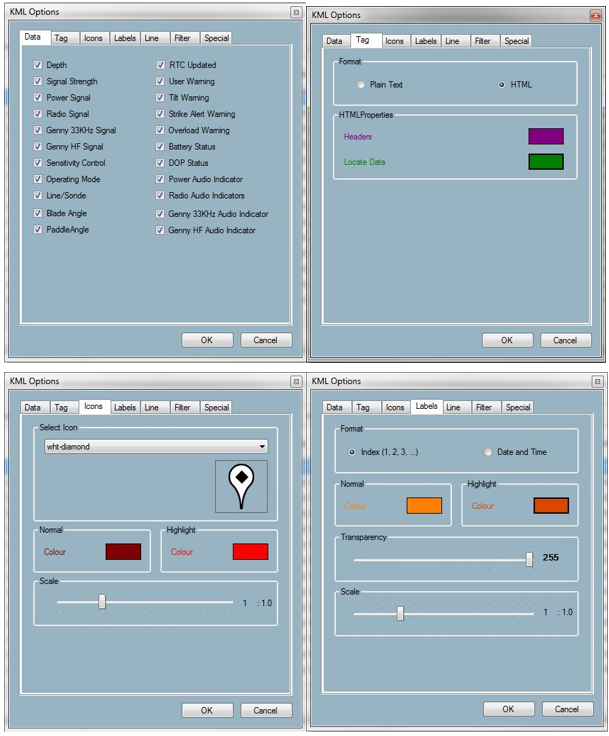Disable Strike Alert Warning checkbox
This screenshot has width=609, height=736.
tap(160, 114)
